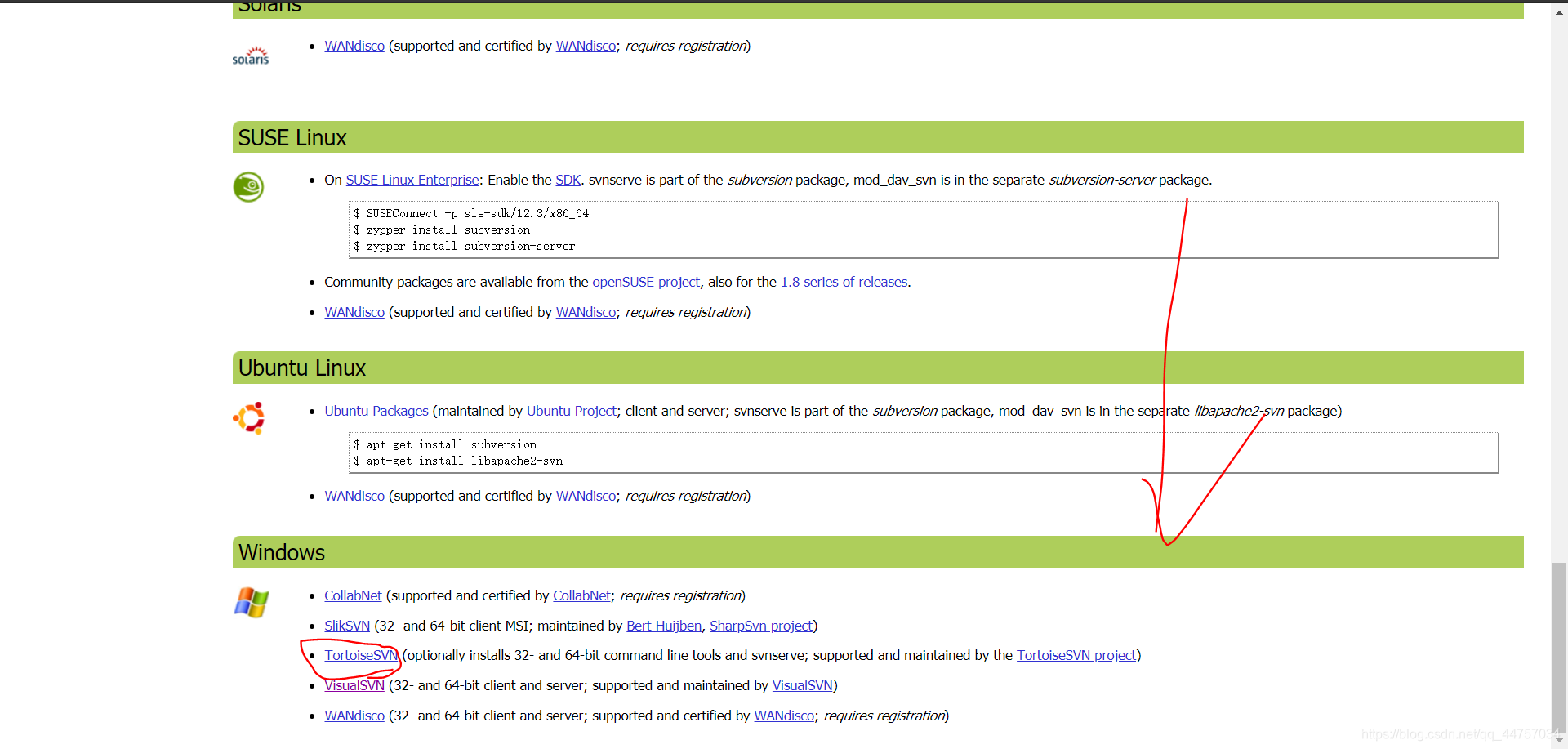Click the scrollbar down arrow
Image resolution: width=1568 pixels, height=749 pixels.
pyautogui.click(x=1560, y=740)
